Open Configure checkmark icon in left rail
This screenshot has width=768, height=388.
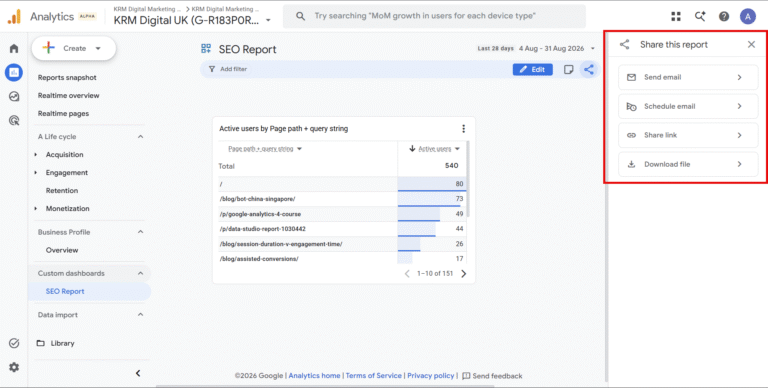14,343
